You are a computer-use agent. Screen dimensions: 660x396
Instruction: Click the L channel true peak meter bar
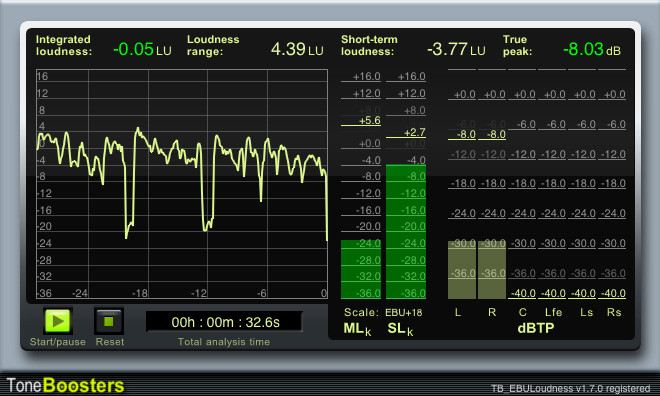[x=462, y=270]
